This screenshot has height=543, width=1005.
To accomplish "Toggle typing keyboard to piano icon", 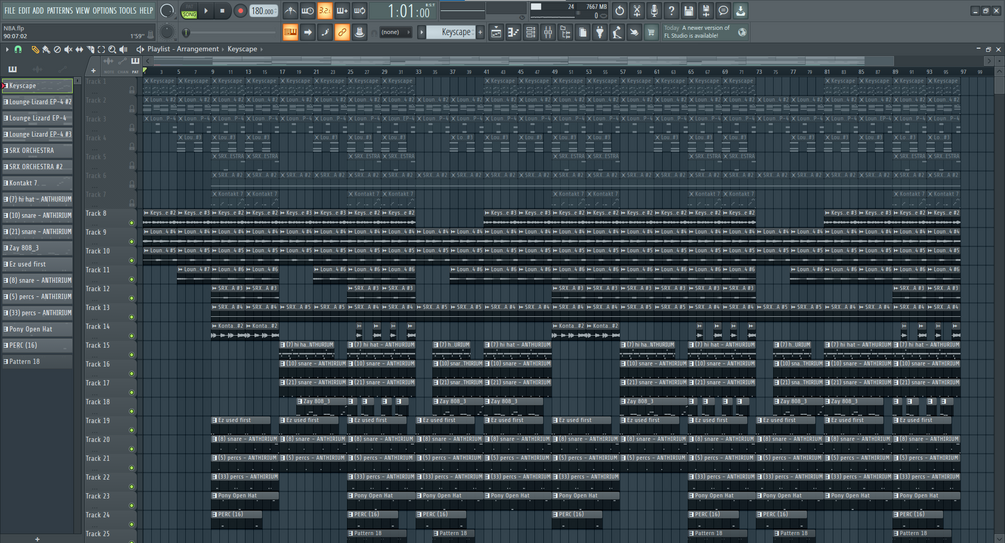I will (290, 32).
